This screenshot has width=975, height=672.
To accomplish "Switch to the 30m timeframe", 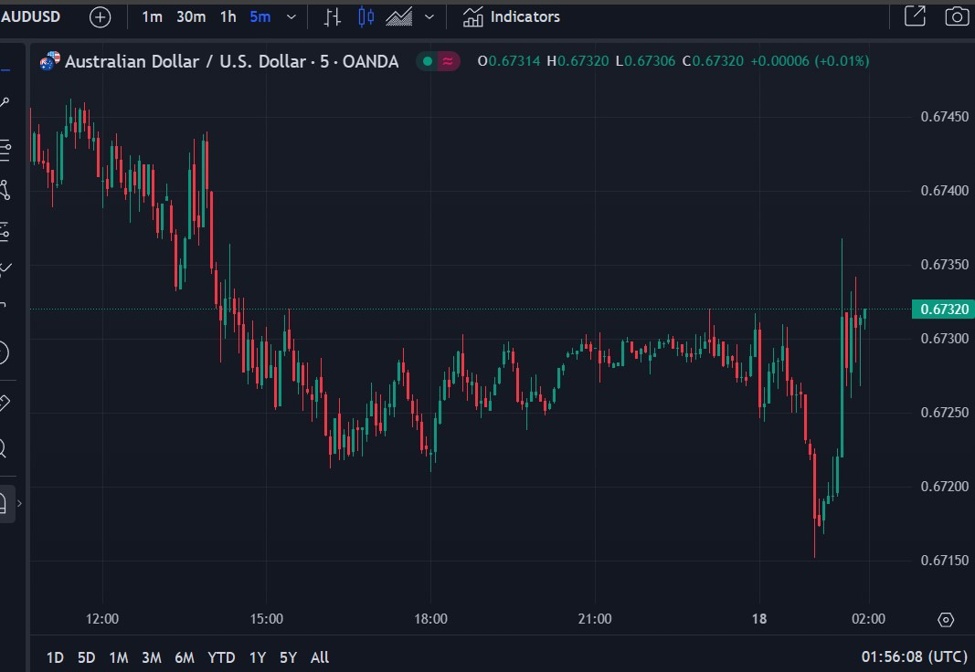I will [x=191, y=17].
